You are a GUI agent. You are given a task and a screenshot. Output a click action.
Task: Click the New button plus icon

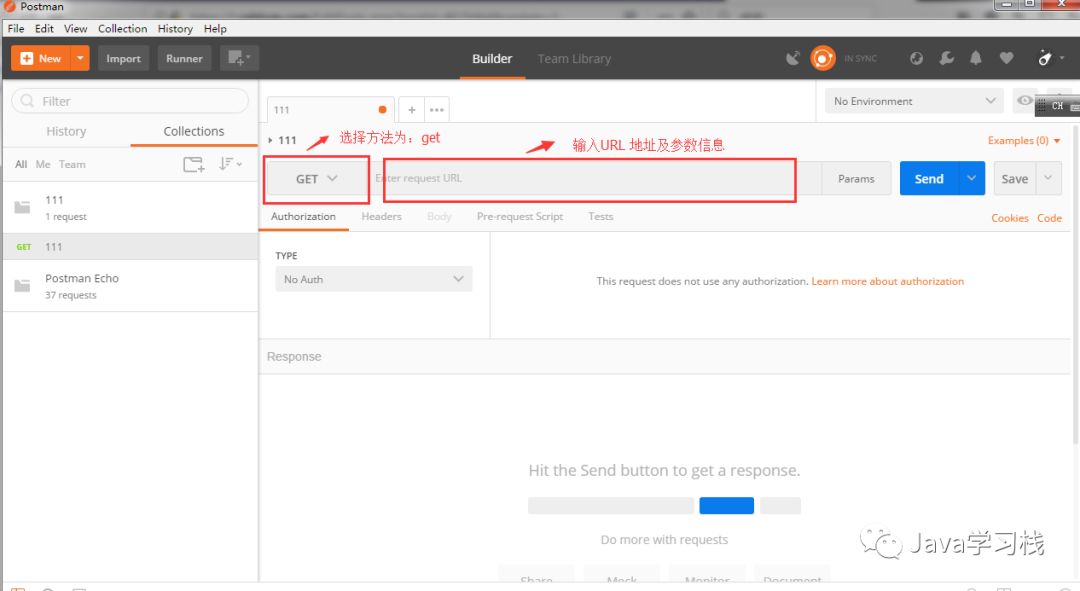27,59
